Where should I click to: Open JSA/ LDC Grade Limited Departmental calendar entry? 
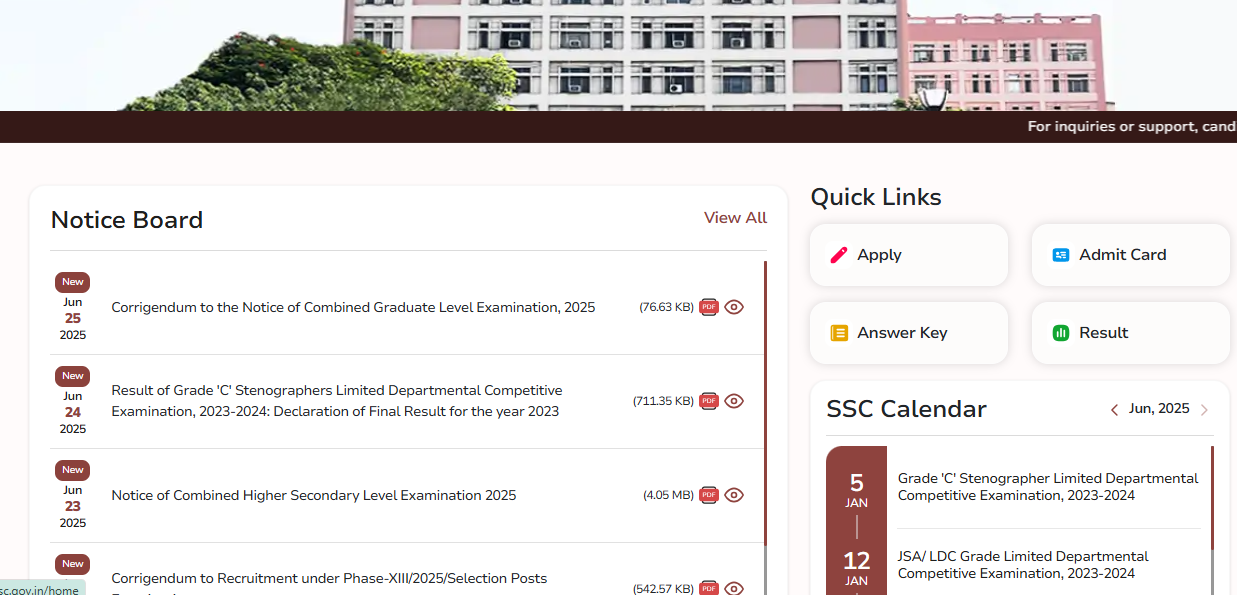(x=1023, y=565)
